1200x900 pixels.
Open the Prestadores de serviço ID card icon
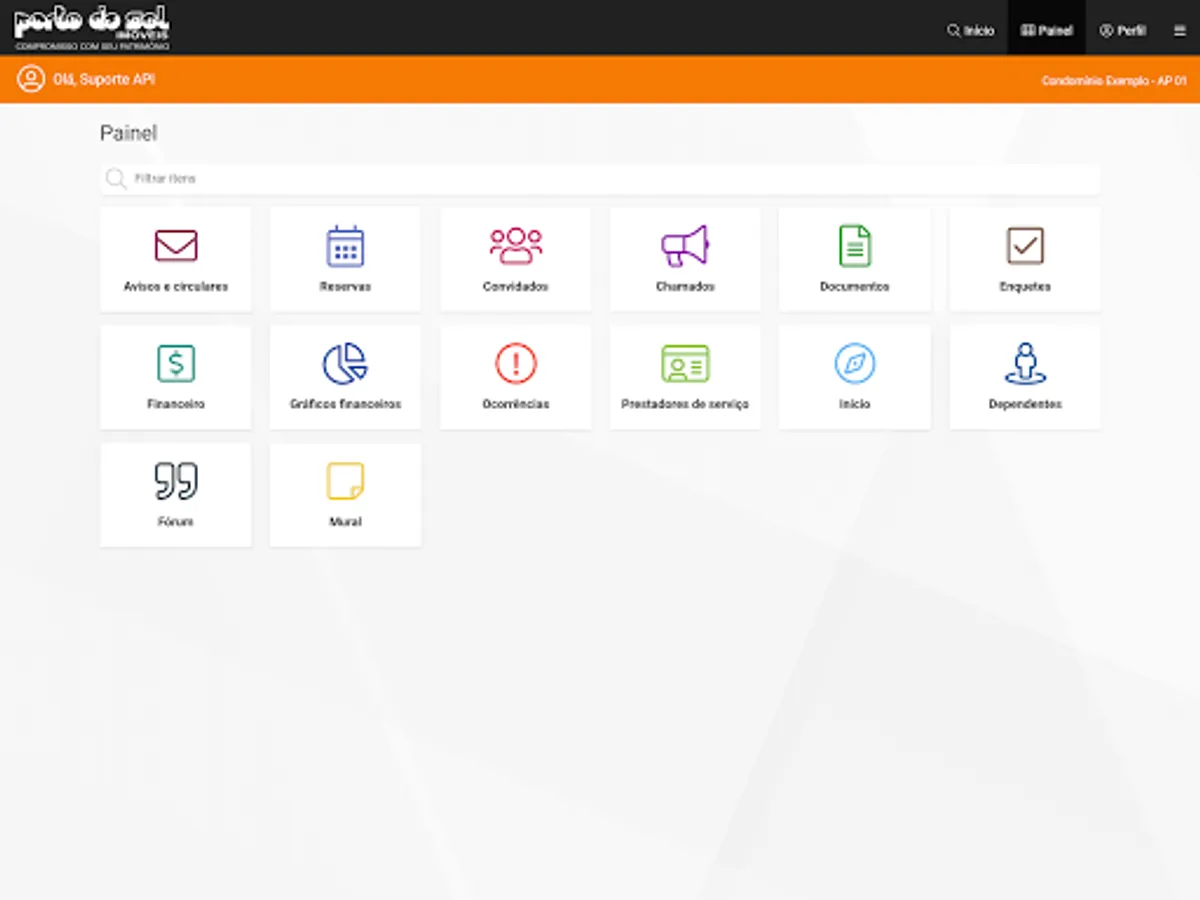pyautogui.click(x=685, y=363)
